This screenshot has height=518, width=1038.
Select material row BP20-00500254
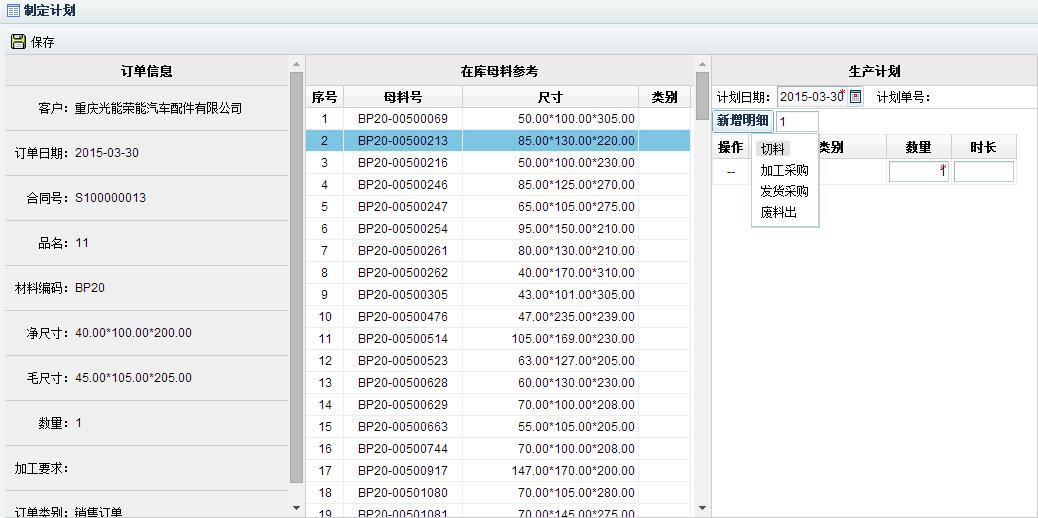[x=498, y=229]
